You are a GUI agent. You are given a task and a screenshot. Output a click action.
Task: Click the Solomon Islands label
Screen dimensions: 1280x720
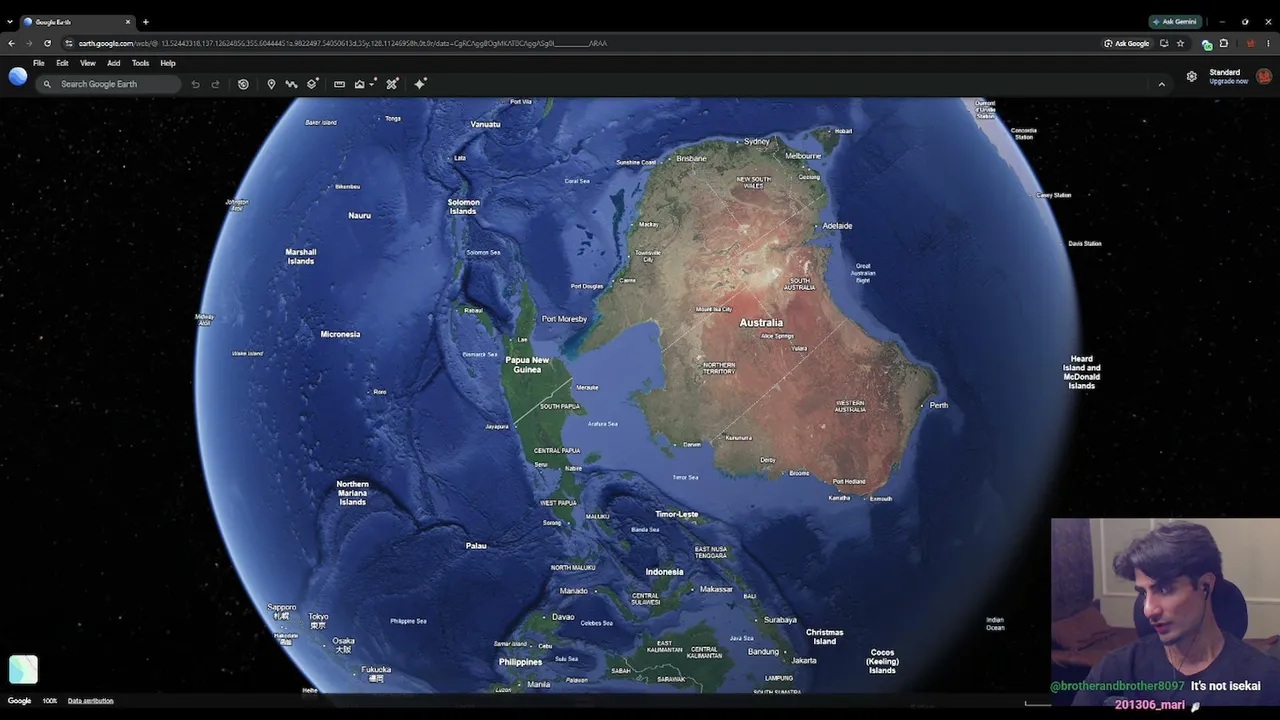(463, 207)
